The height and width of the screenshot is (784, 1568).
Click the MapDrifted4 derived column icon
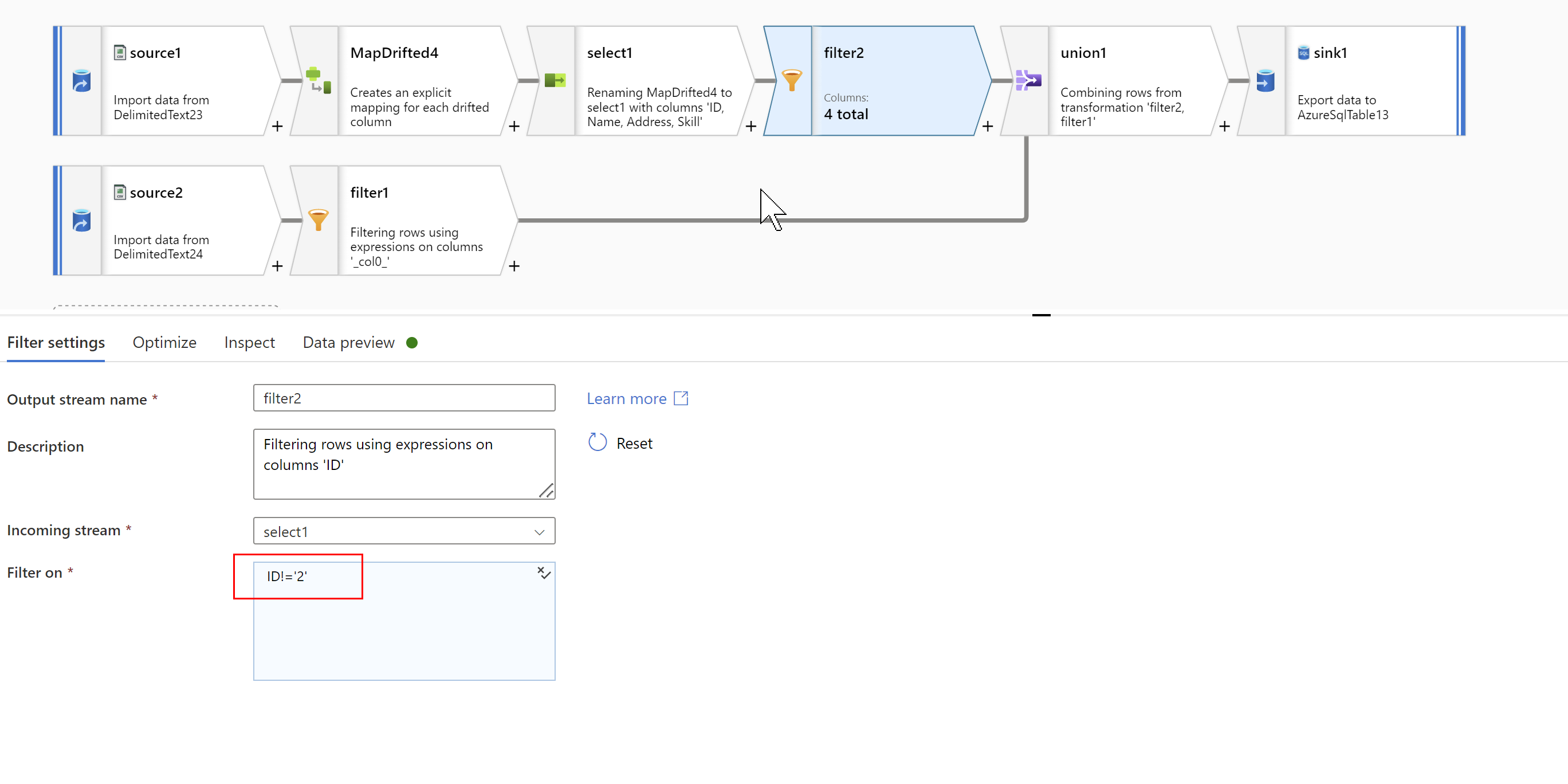(319, 80)
